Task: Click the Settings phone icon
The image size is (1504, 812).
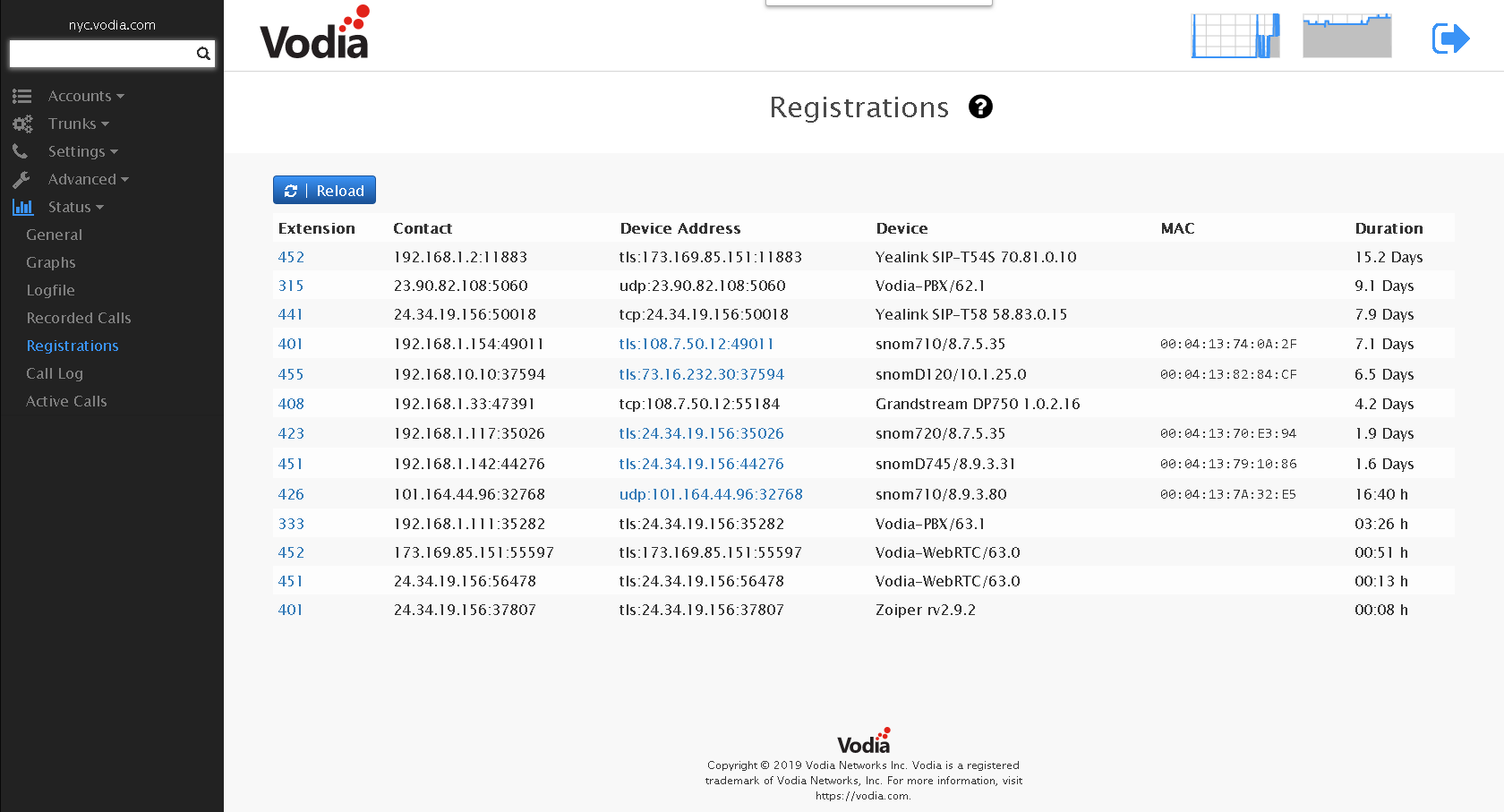Action: click(x=21, y=151)
